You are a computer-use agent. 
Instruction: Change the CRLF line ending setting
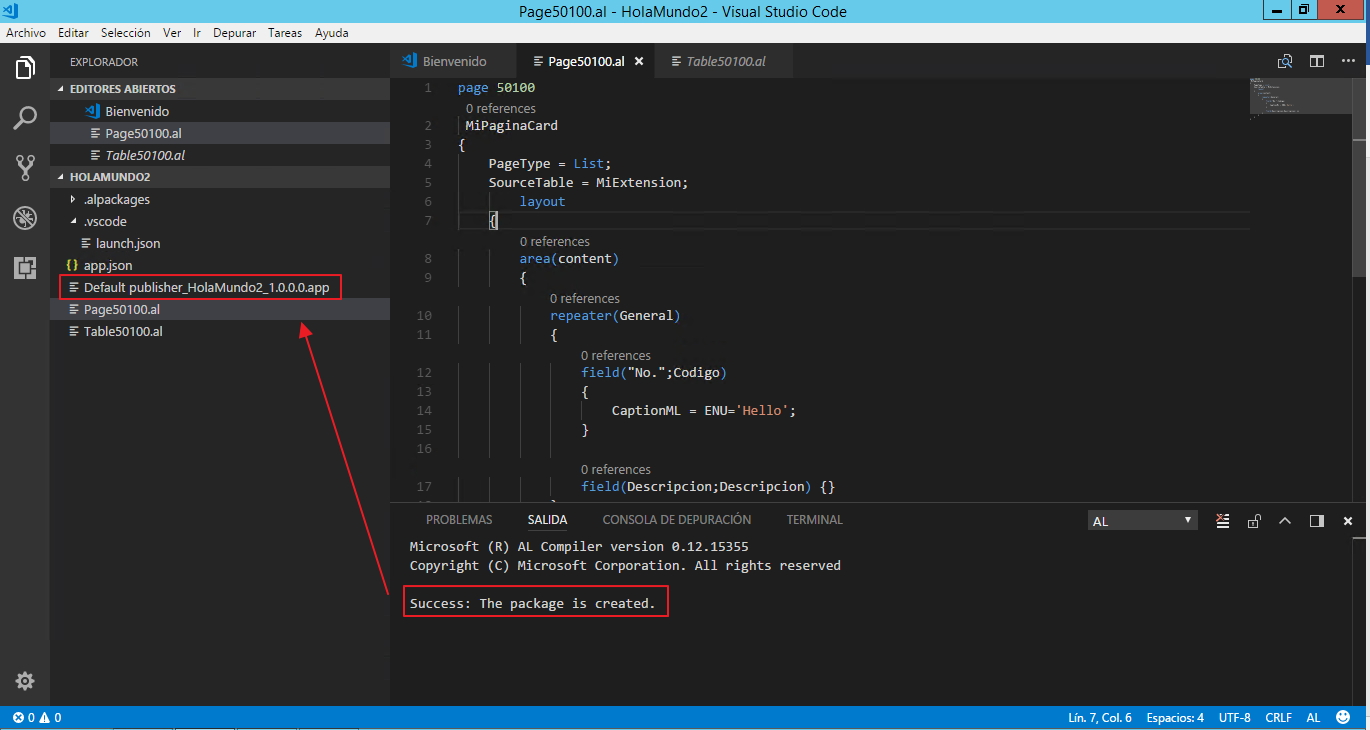coord(1278,718)
